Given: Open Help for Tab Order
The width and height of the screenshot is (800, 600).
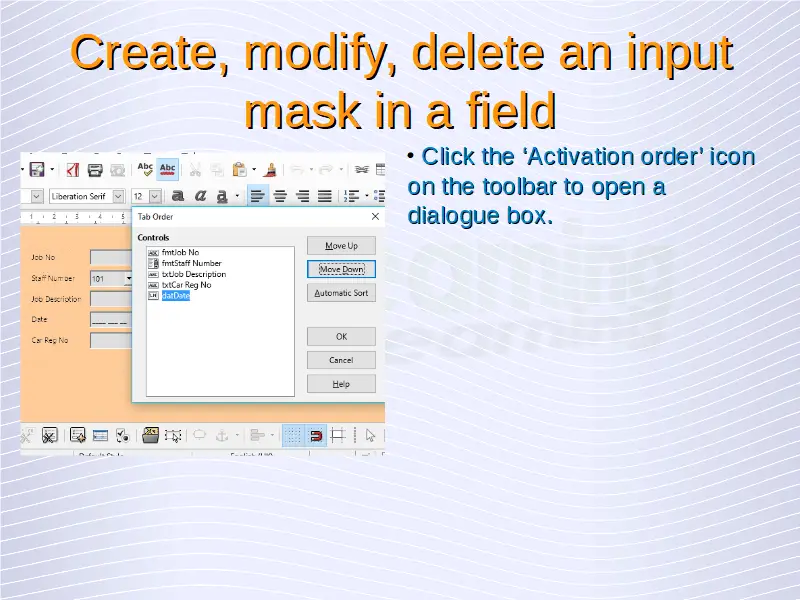Looking at the screenshot, I should pyautogui.click(x=341, y=384).
